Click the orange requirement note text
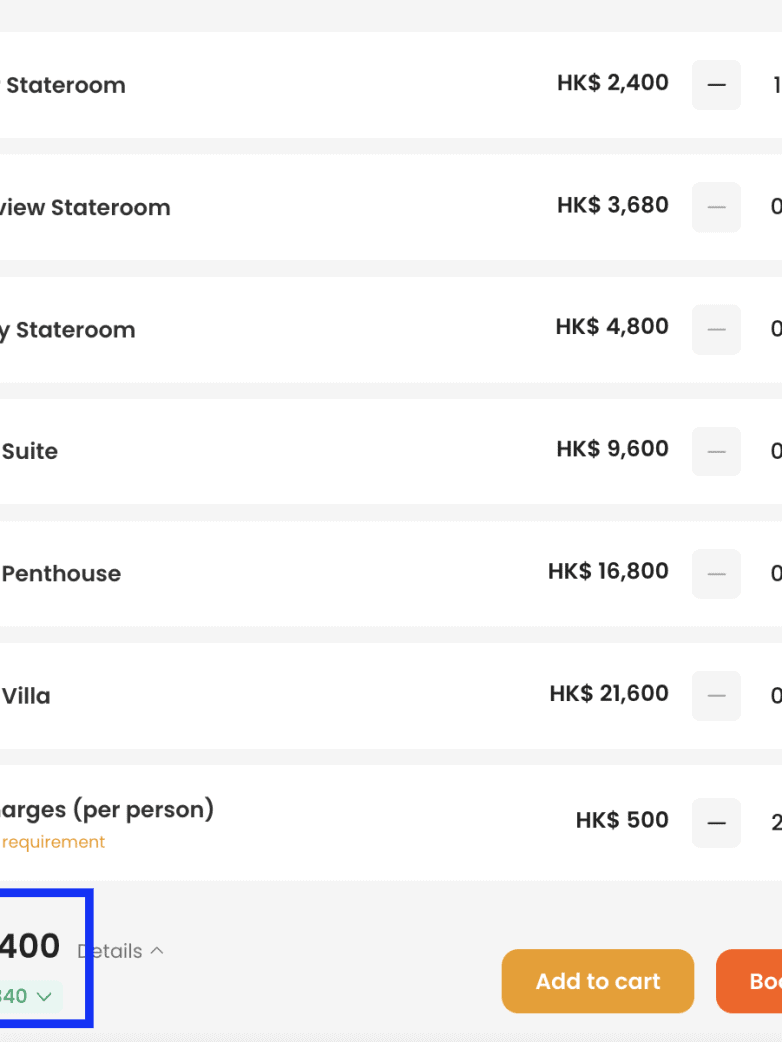This screenshot has width=782, height=1042. click(53, 842)
